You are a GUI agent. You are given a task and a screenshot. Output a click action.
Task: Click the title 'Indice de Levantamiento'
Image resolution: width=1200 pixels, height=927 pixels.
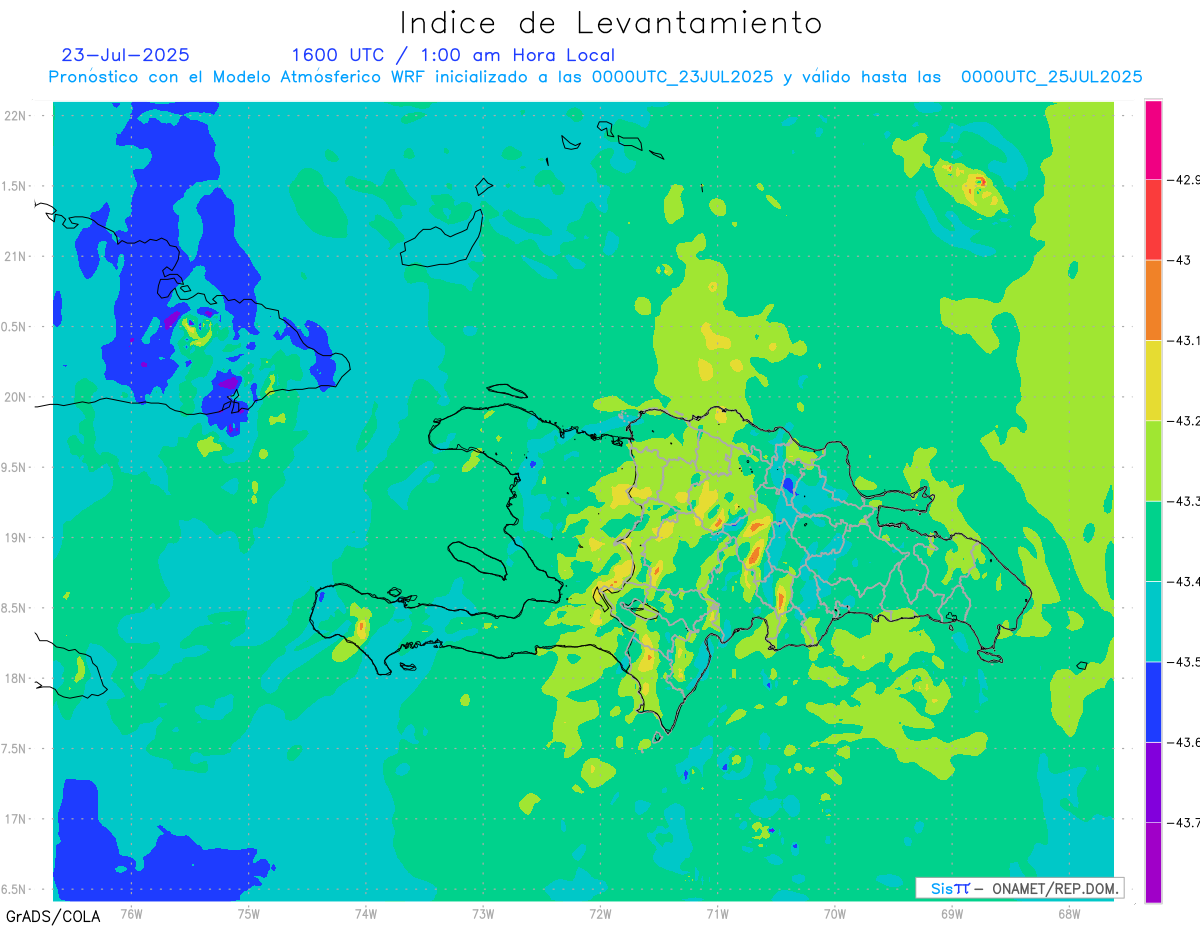pos(611,23)
